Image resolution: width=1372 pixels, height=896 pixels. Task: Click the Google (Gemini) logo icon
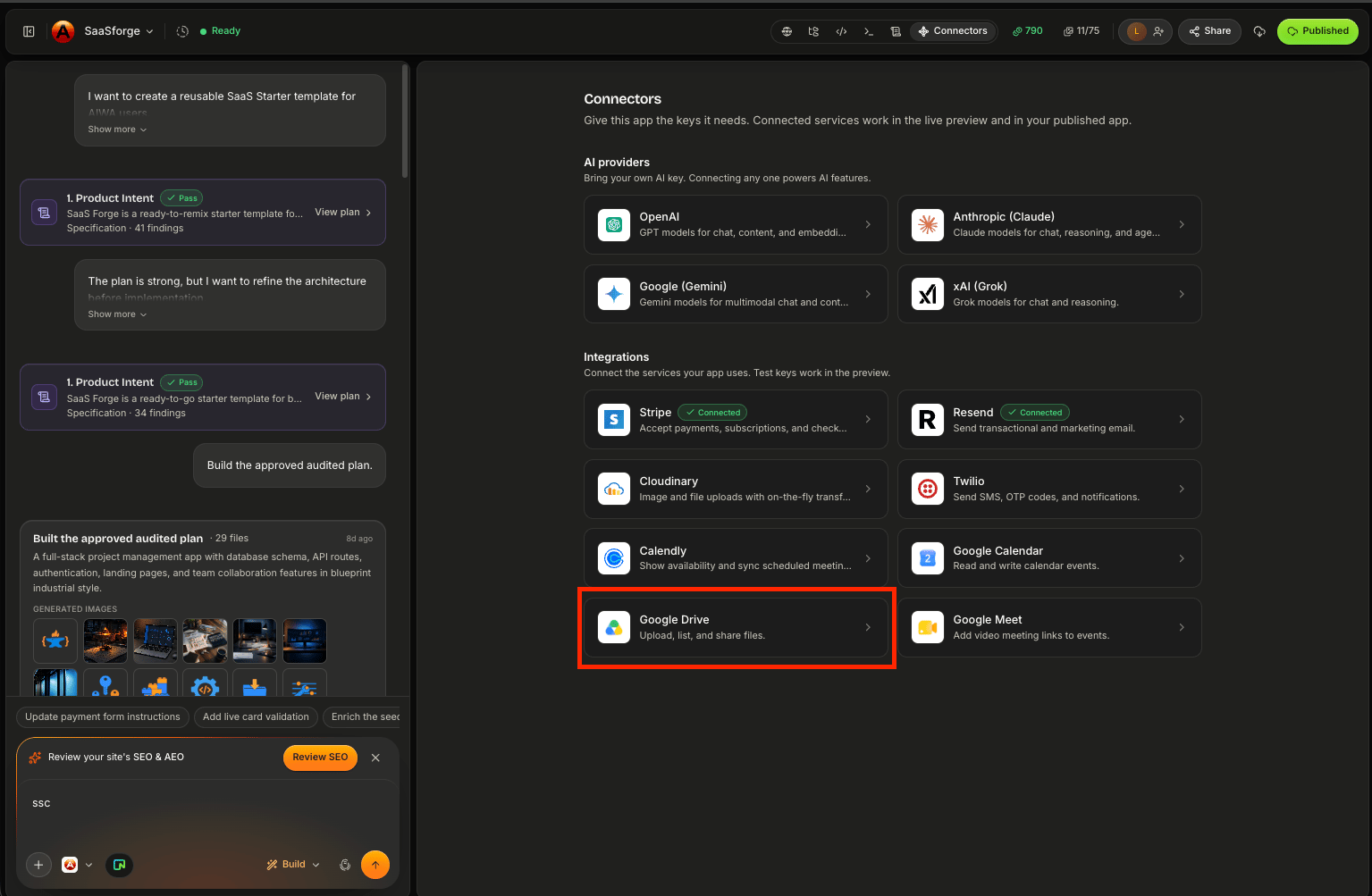click(x=614, y=294)
